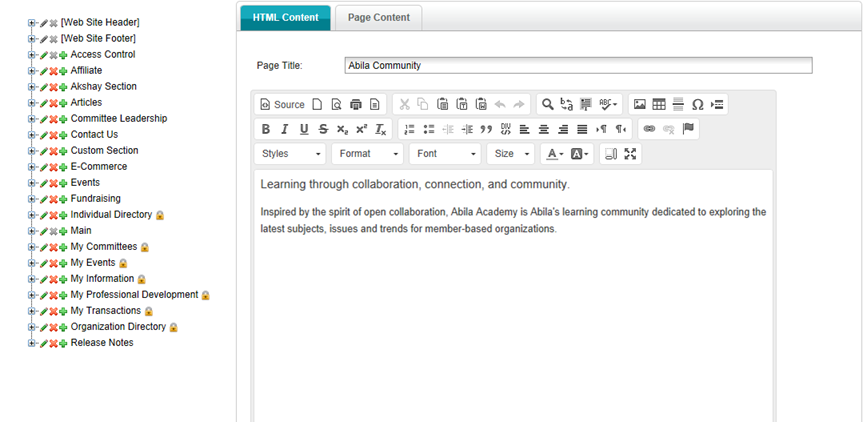Click the Insert Image icon
Viewport: 867px width, 422px height.
(640, 104)
